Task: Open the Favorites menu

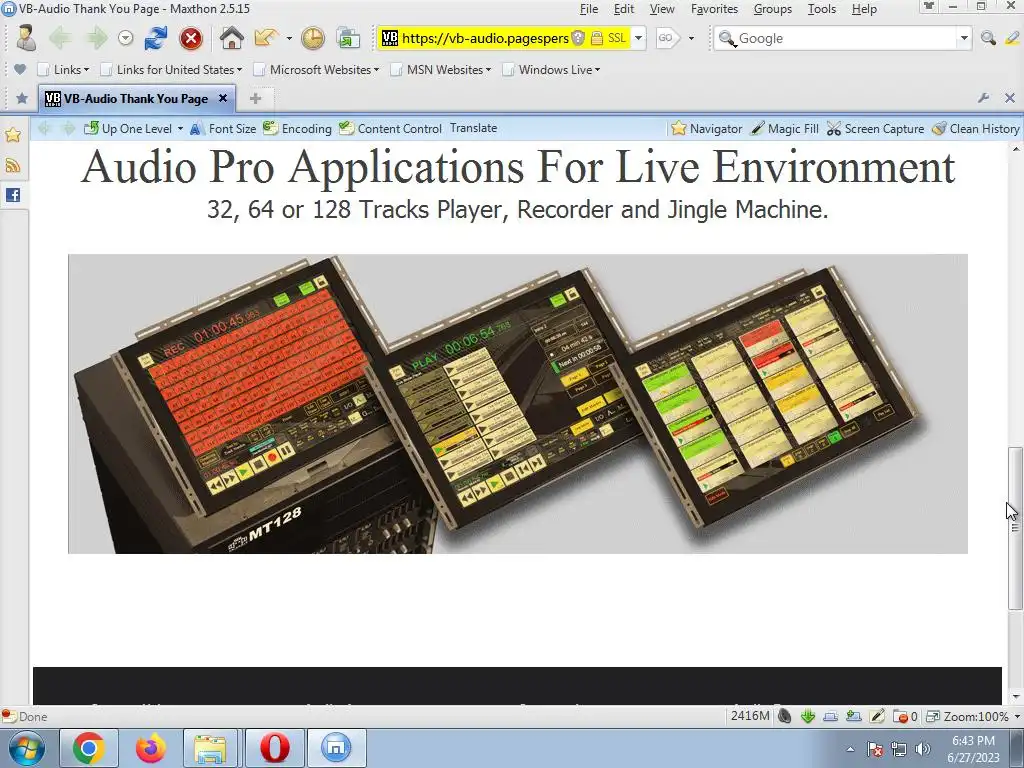Action: tap(714, 9)
